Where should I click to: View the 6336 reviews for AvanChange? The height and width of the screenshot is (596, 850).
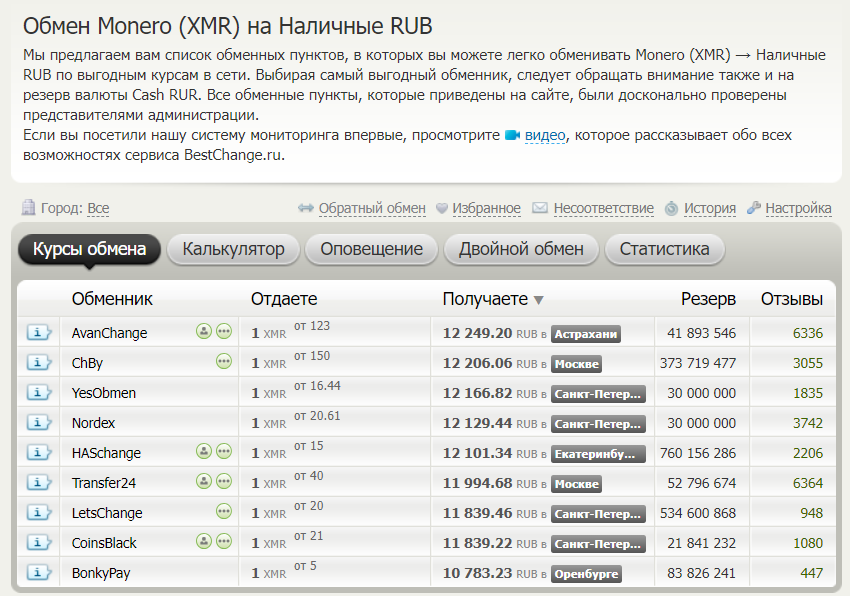(808, 333)
